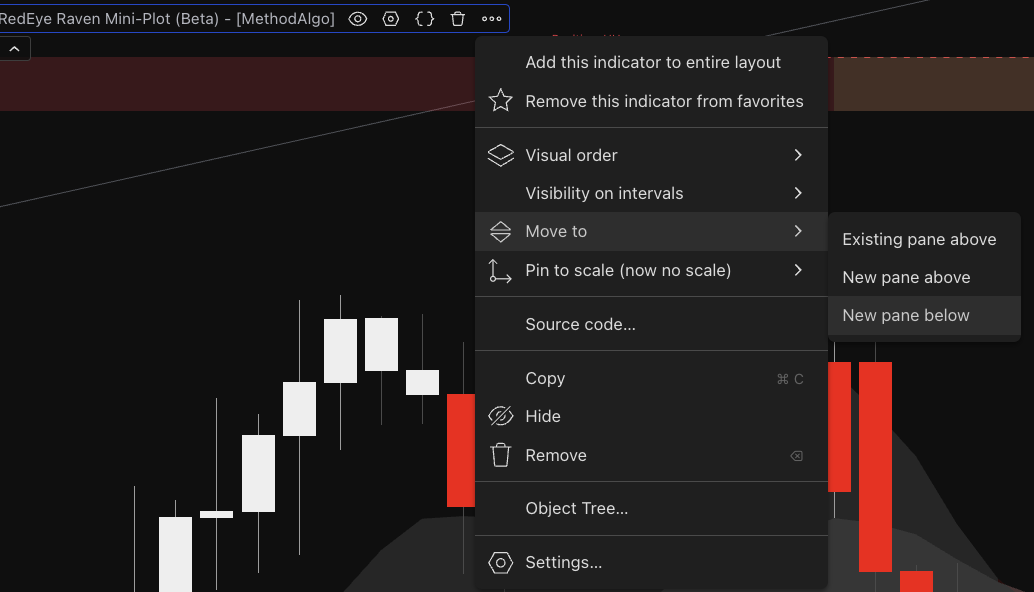The image size is (1034, 592).
Task: Delete indicator using legend trash icon
Action: (x=458, y=19)
